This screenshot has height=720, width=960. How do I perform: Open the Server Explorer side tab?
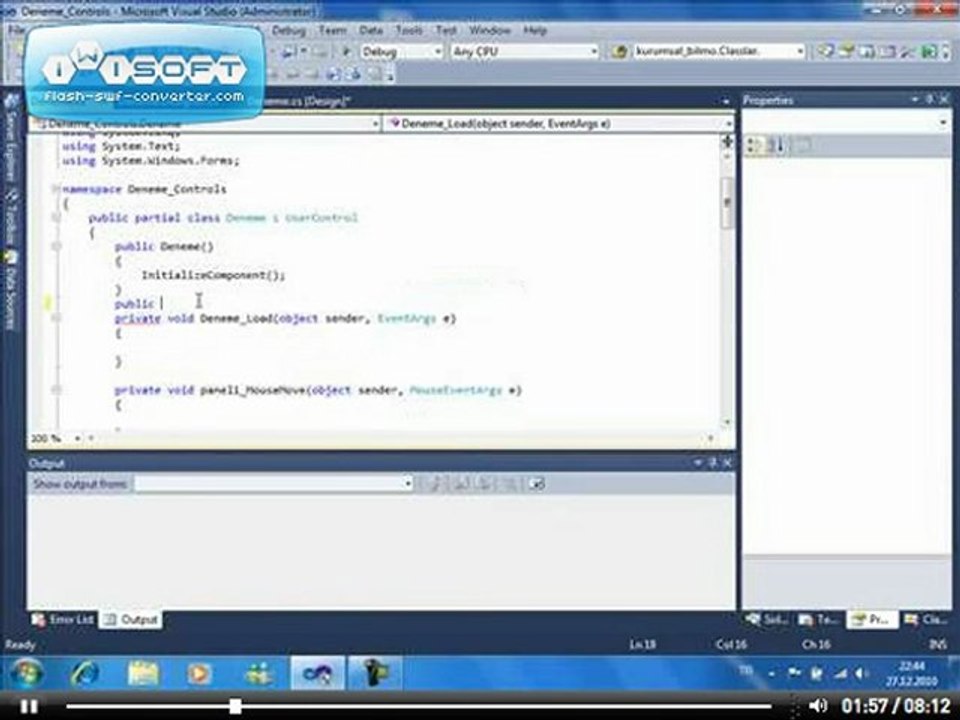tap(10, 139)
